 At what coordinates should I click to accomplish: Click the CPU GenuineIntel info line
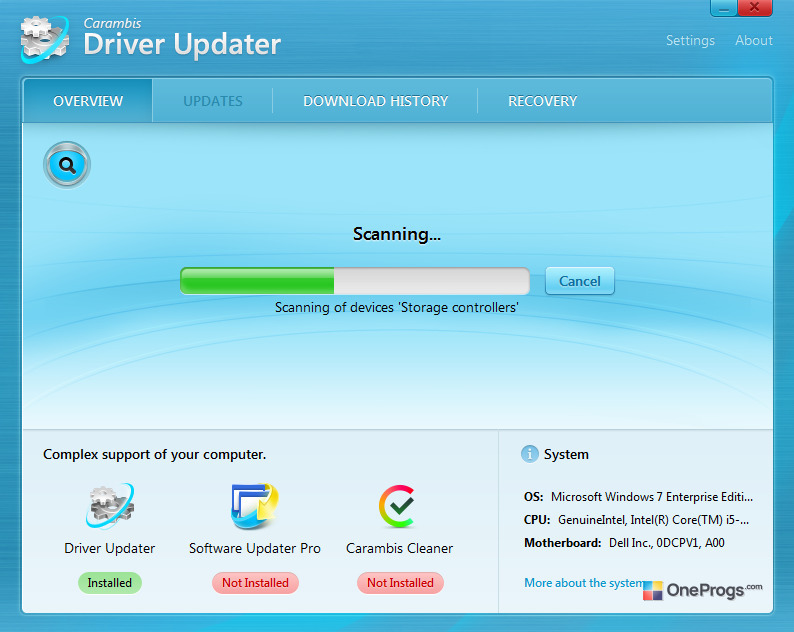tap(637, 520)
